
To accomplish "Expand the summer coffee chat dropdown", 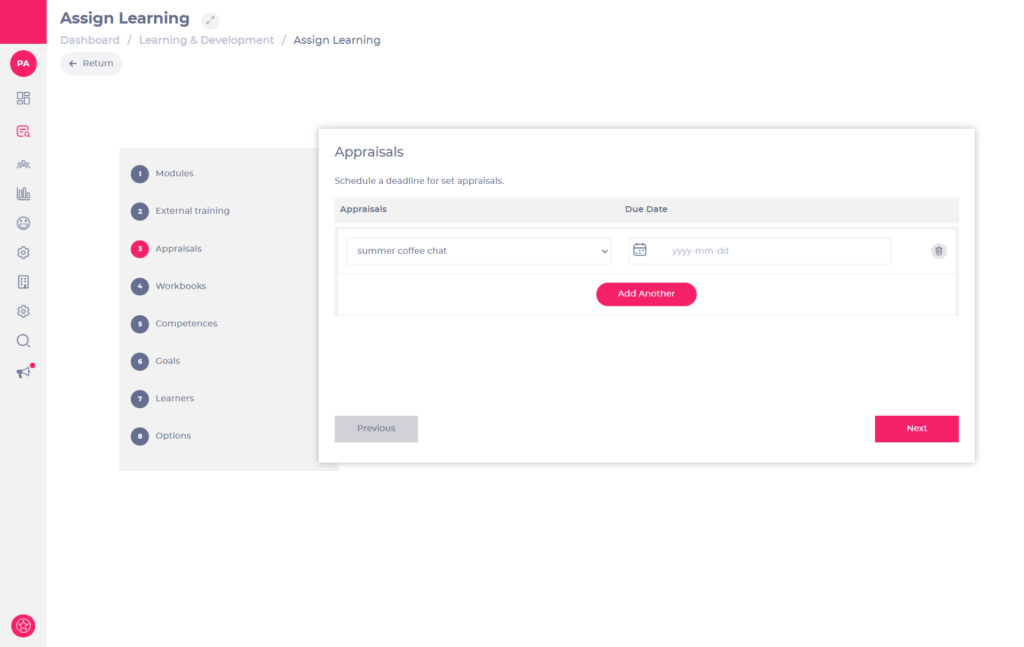I will coord(478,251).
